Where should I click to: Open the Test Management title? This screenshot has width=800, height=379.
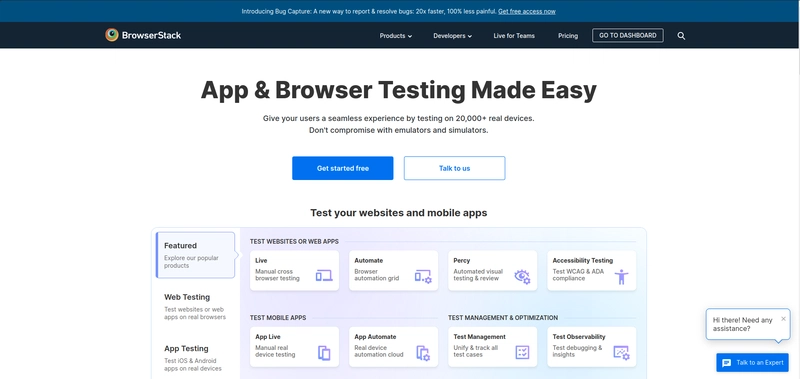click(x=480, y=337)
